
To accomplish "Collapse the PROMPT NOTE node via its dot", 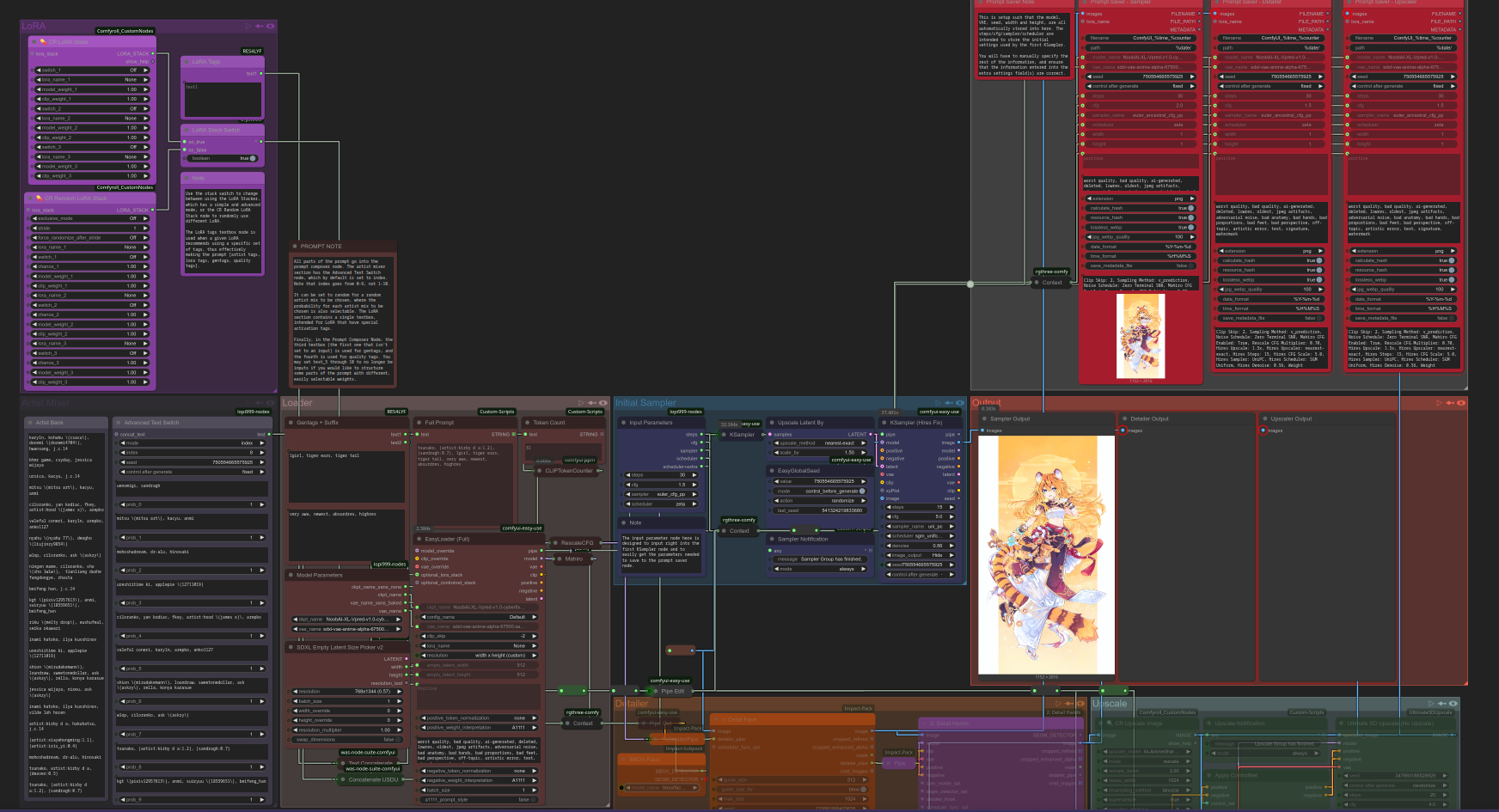I will [295, 247].
